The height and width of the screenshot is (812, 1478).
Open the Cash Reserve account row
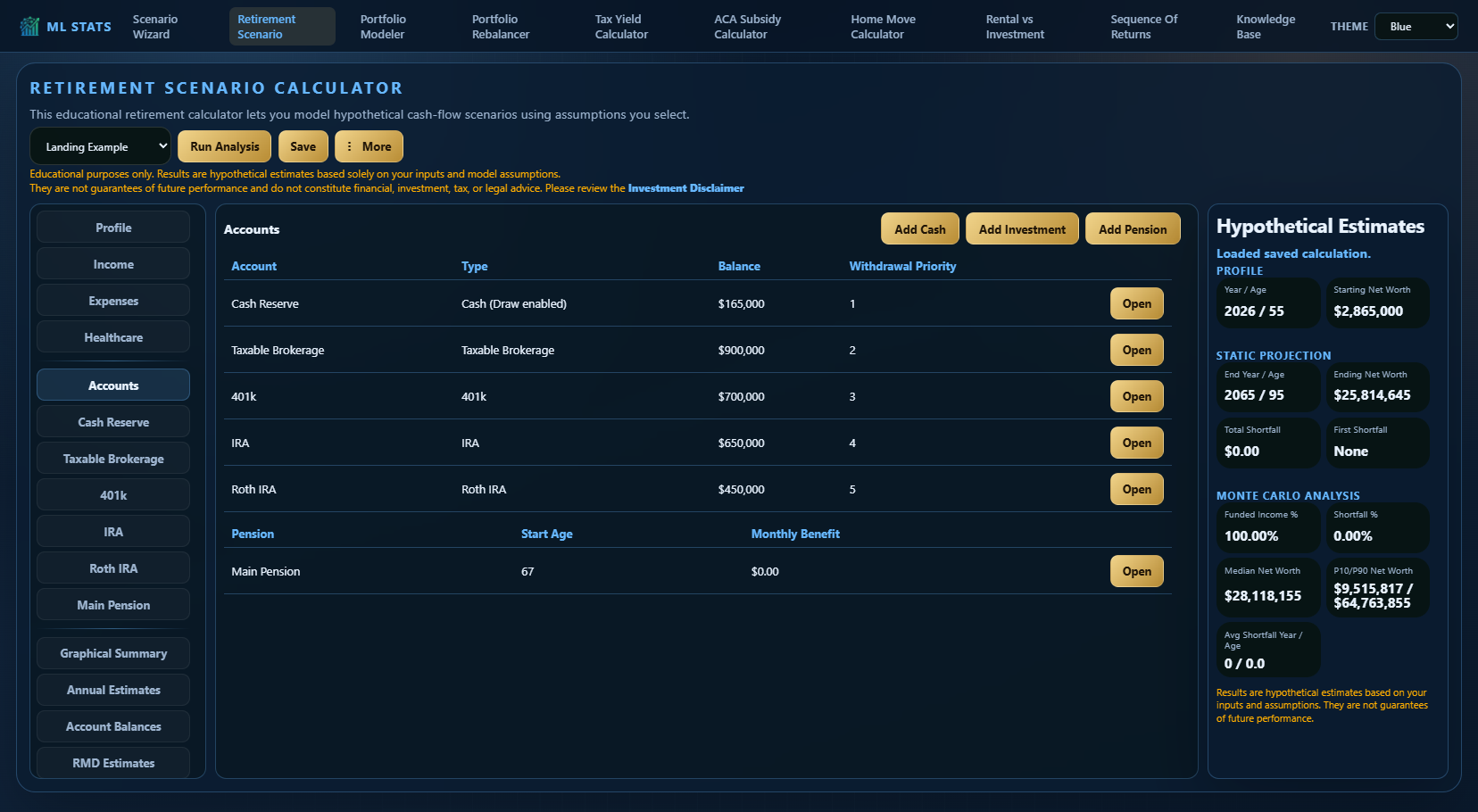click(x=1136, y=303)
